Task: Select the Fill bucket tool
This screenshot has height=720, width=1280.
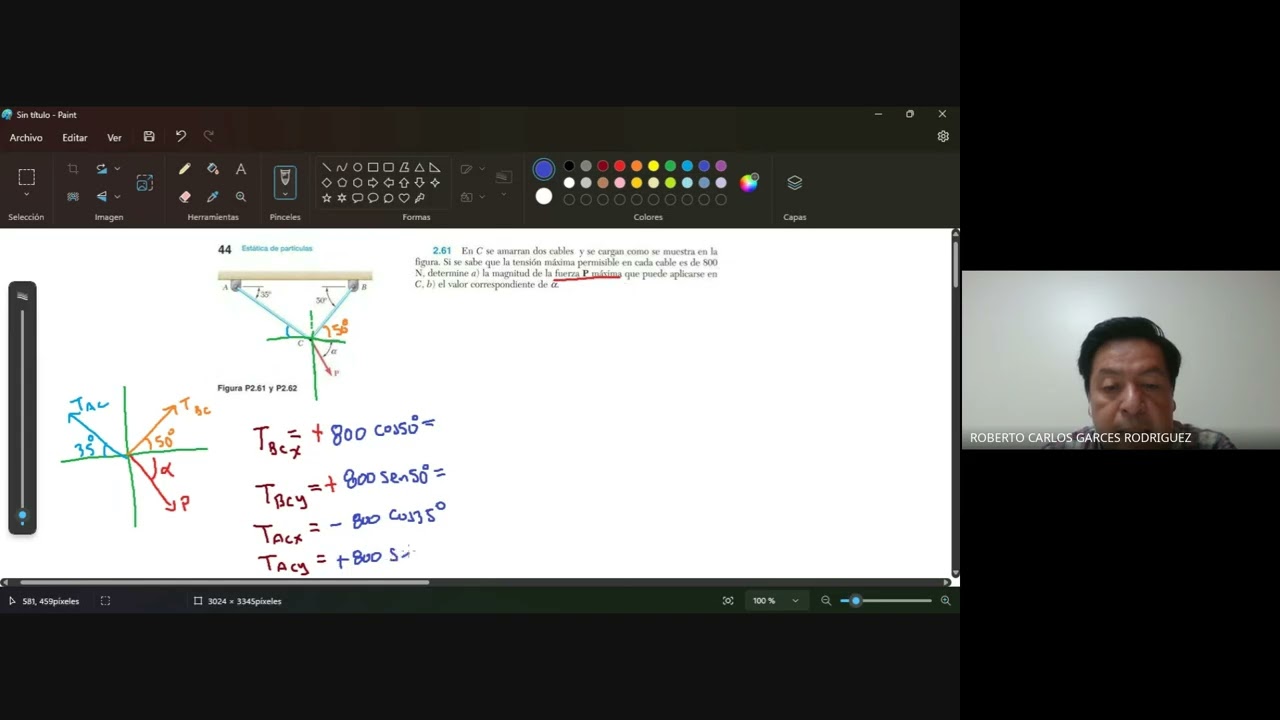Action: [213, 169]
